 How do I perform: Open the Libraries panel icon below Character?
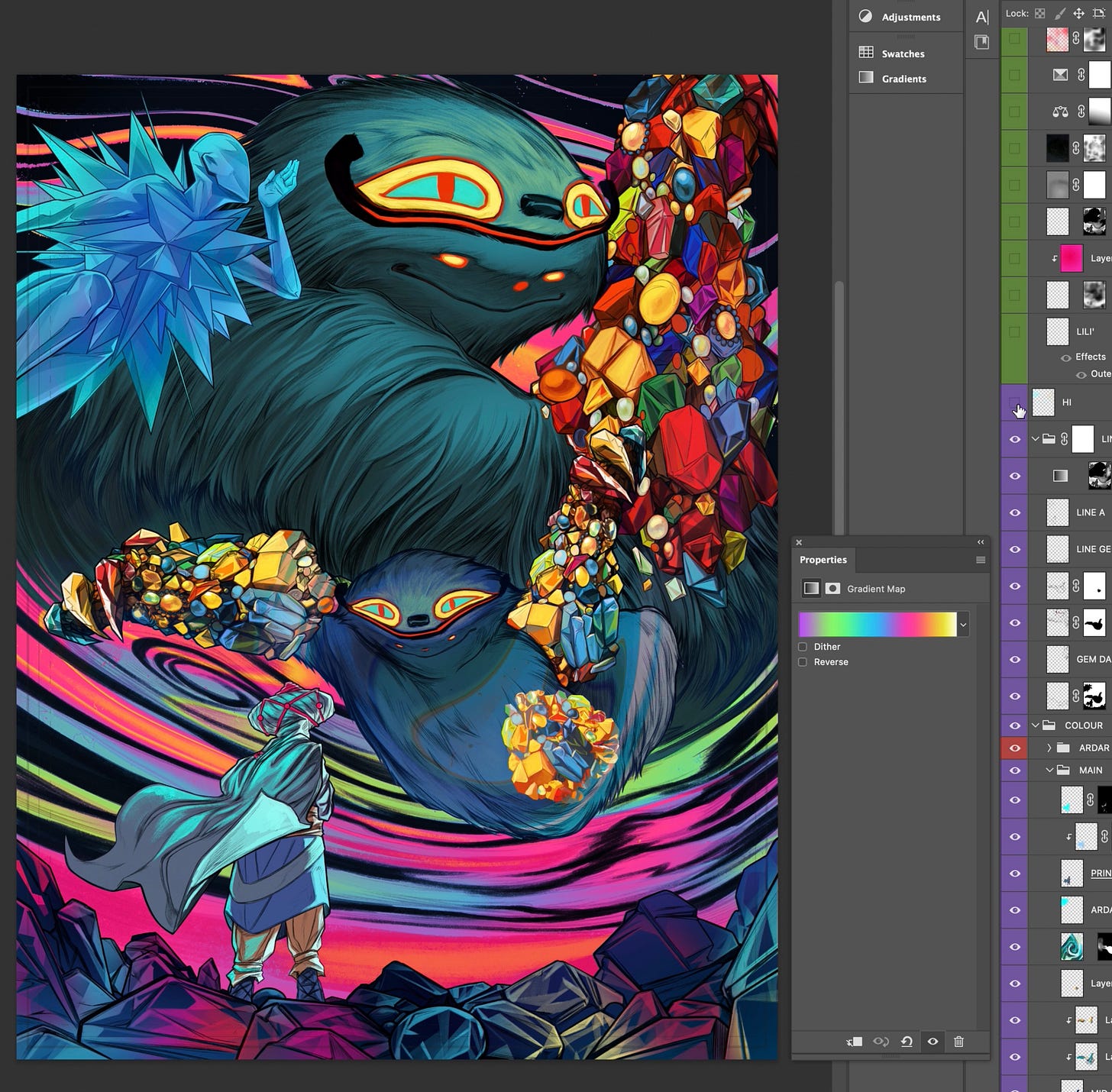[982, 42]
